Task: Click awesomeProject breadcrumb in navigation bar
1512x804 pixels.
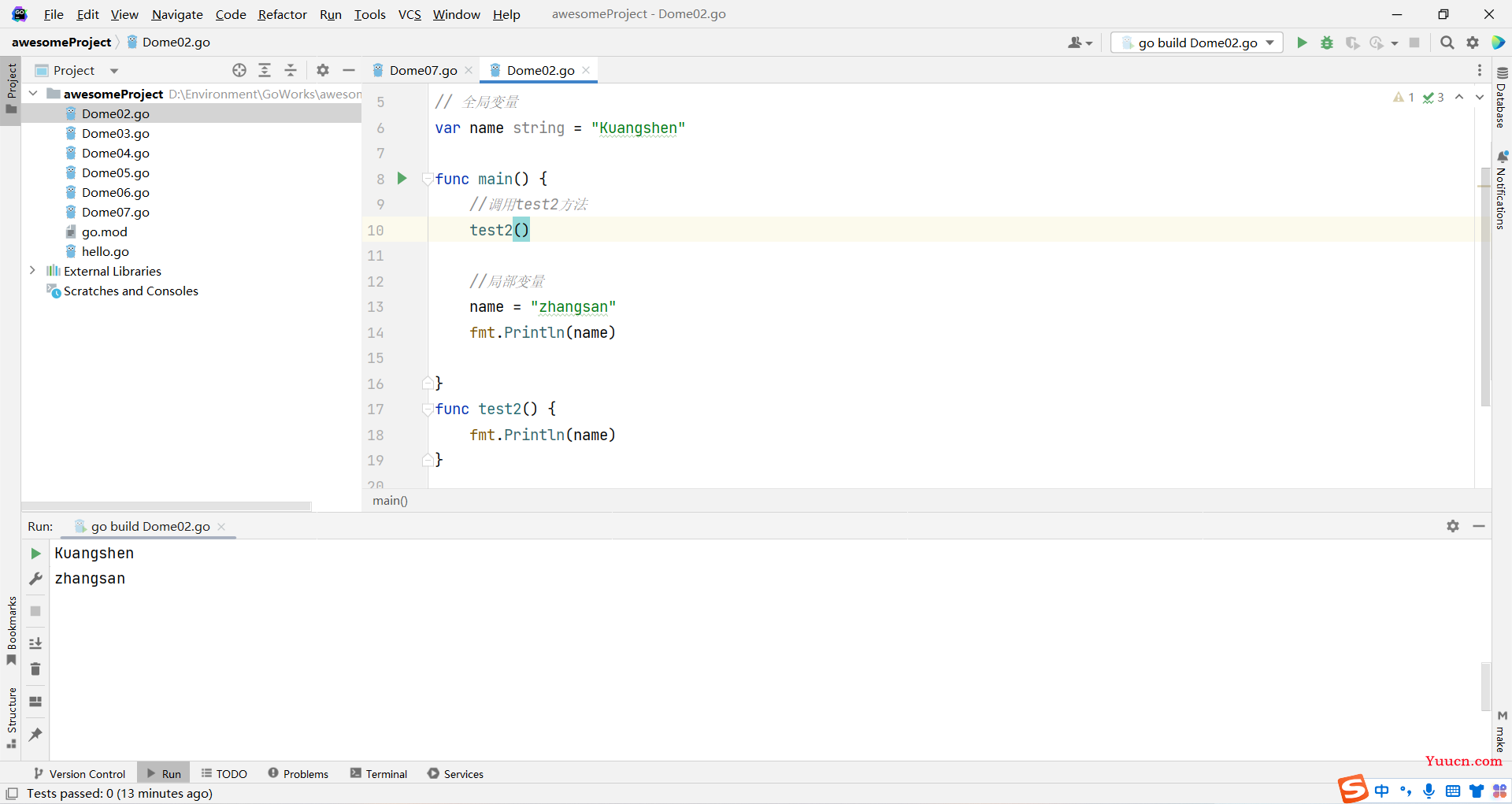Action: pyautogui.click(x=61, y=43)
